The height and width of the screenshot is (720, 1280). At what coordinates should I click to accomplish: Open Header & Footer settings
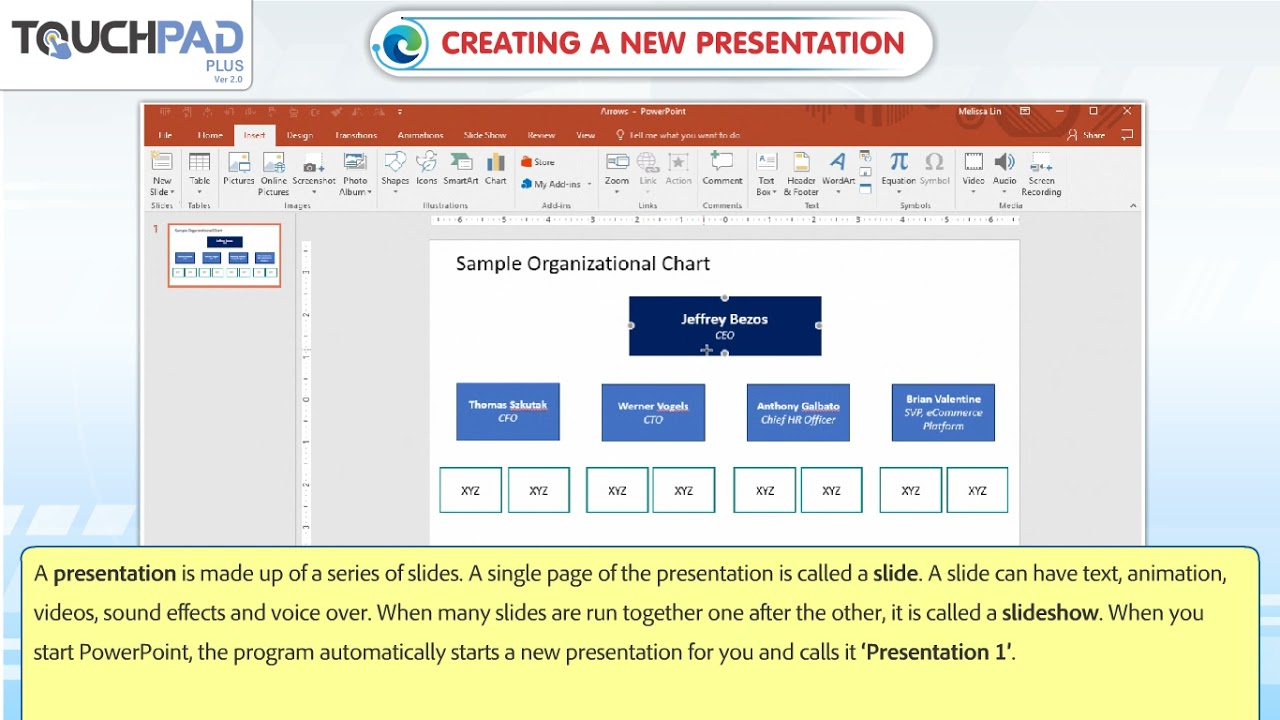coord(801,173)
